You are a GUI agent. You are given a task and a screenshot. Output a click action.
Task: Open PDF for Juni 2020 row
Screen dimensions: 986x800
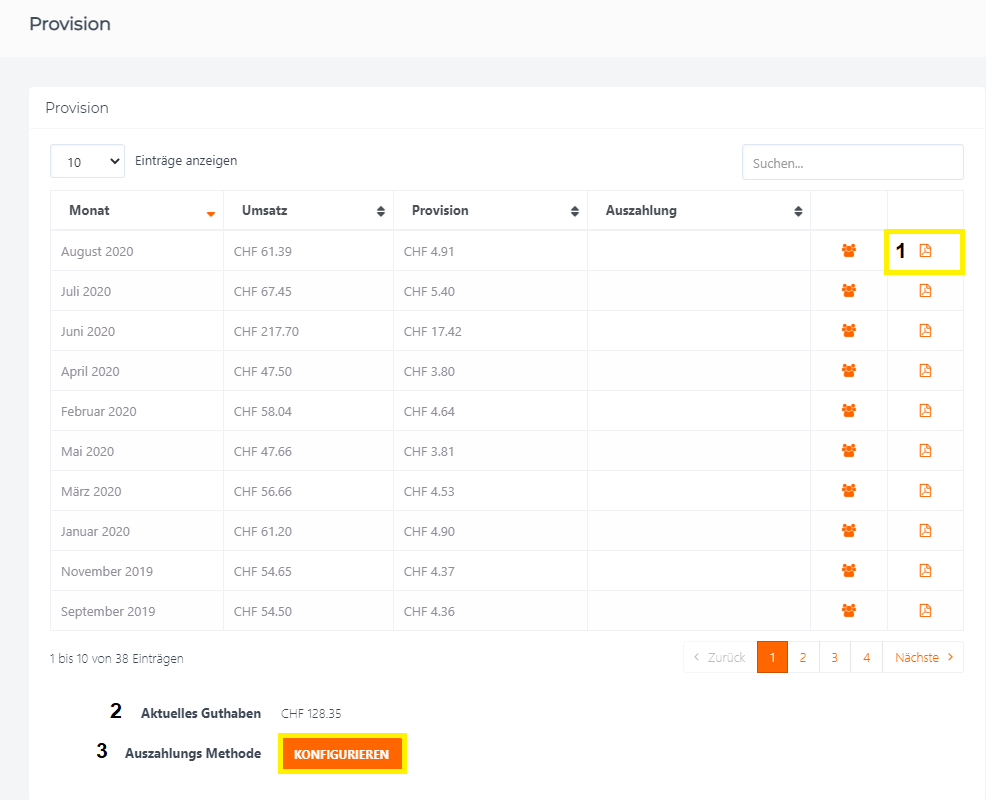(x=925, y=331)
